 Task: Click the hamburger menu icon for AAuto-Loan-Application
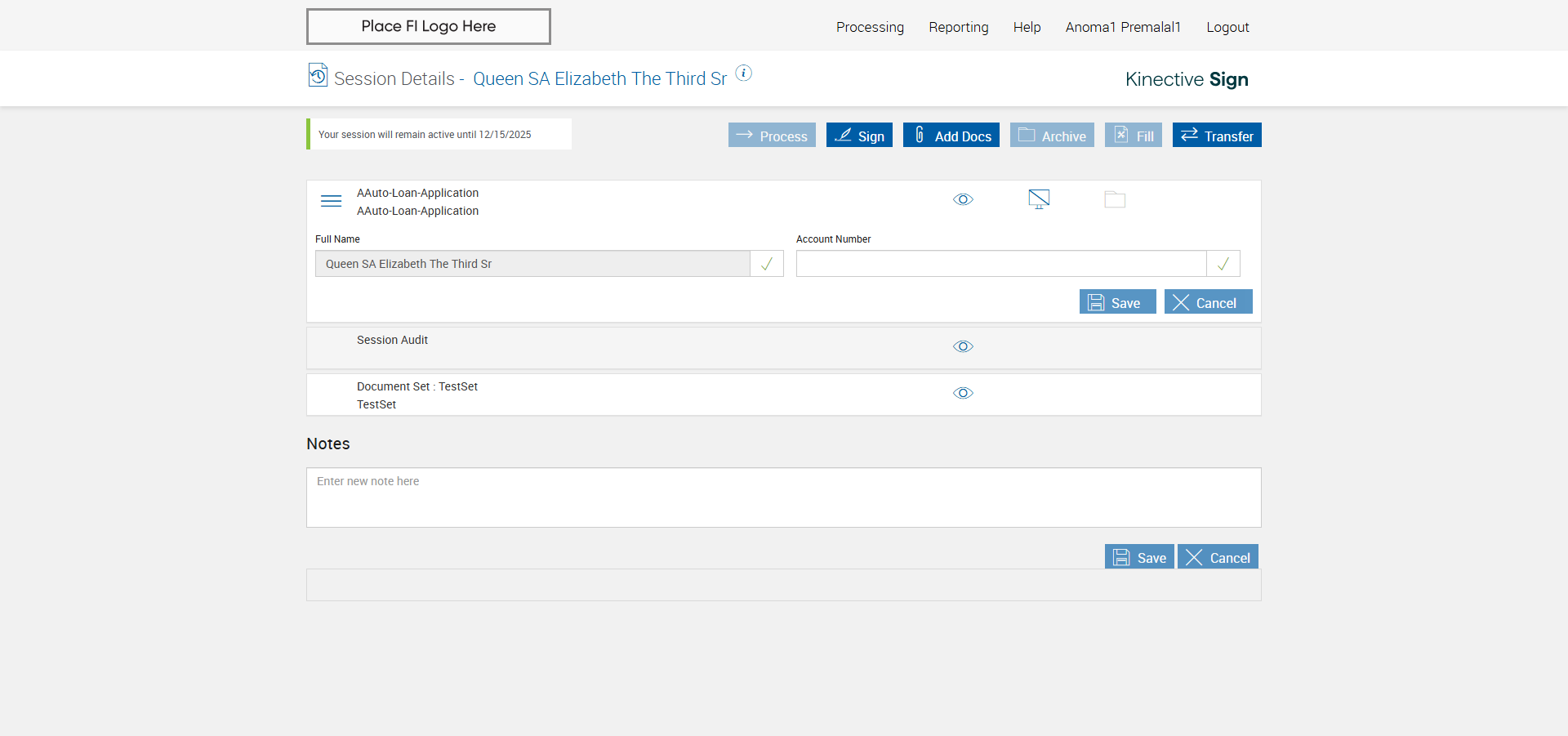331,201
